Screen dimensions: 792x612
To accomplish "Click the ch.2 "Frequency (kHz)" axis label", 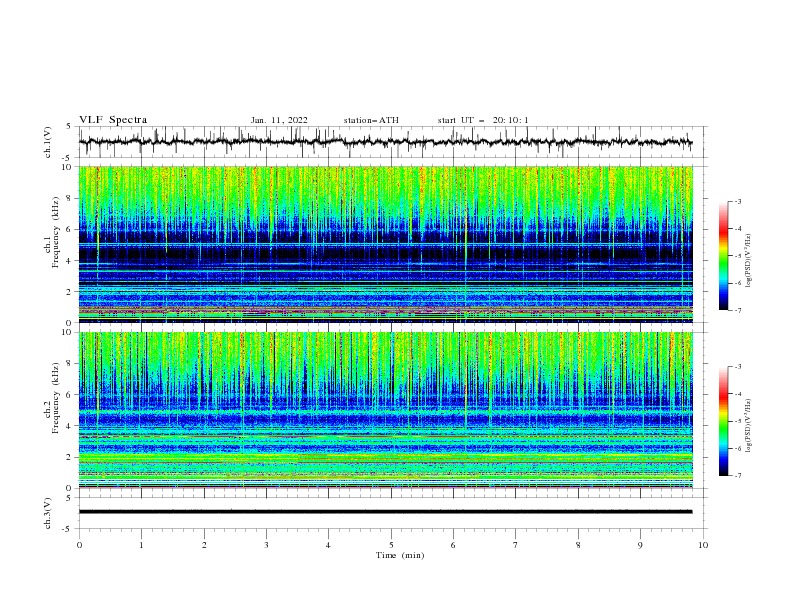I will 55,398.
